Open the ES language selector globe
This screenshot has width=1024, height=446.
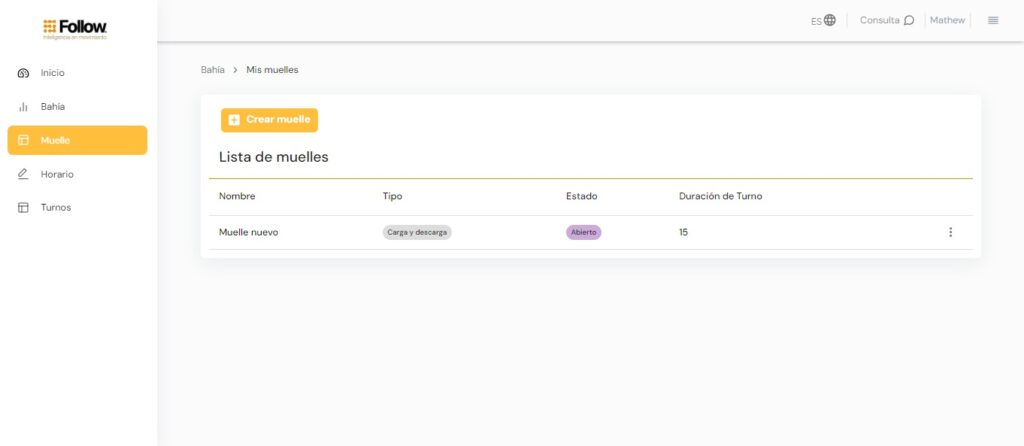(x=829, y=20)
